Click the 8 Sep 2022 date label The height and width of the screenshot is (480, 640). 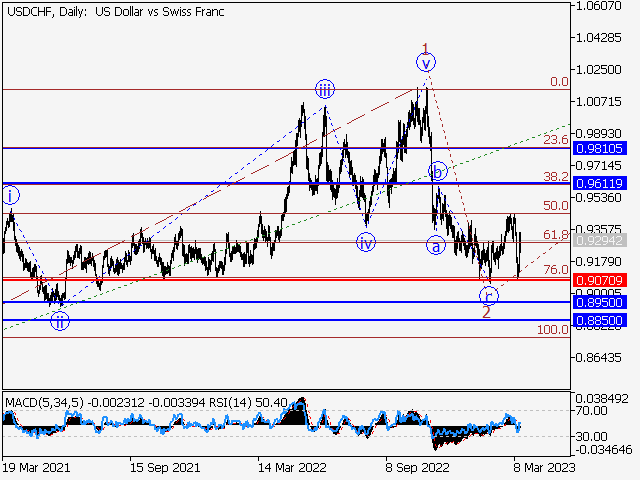click(x=418, y=467)
